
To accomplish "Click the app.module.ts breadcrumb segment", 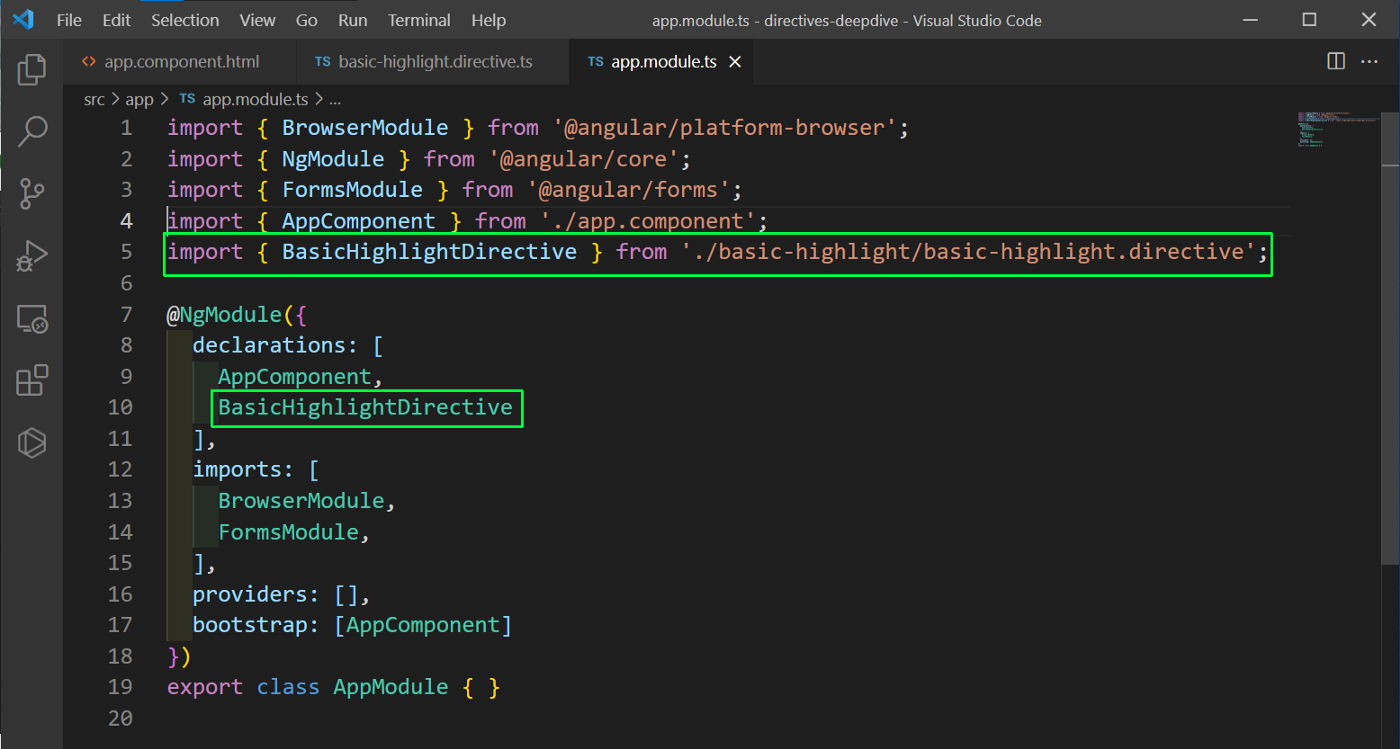I will [243, 99].
